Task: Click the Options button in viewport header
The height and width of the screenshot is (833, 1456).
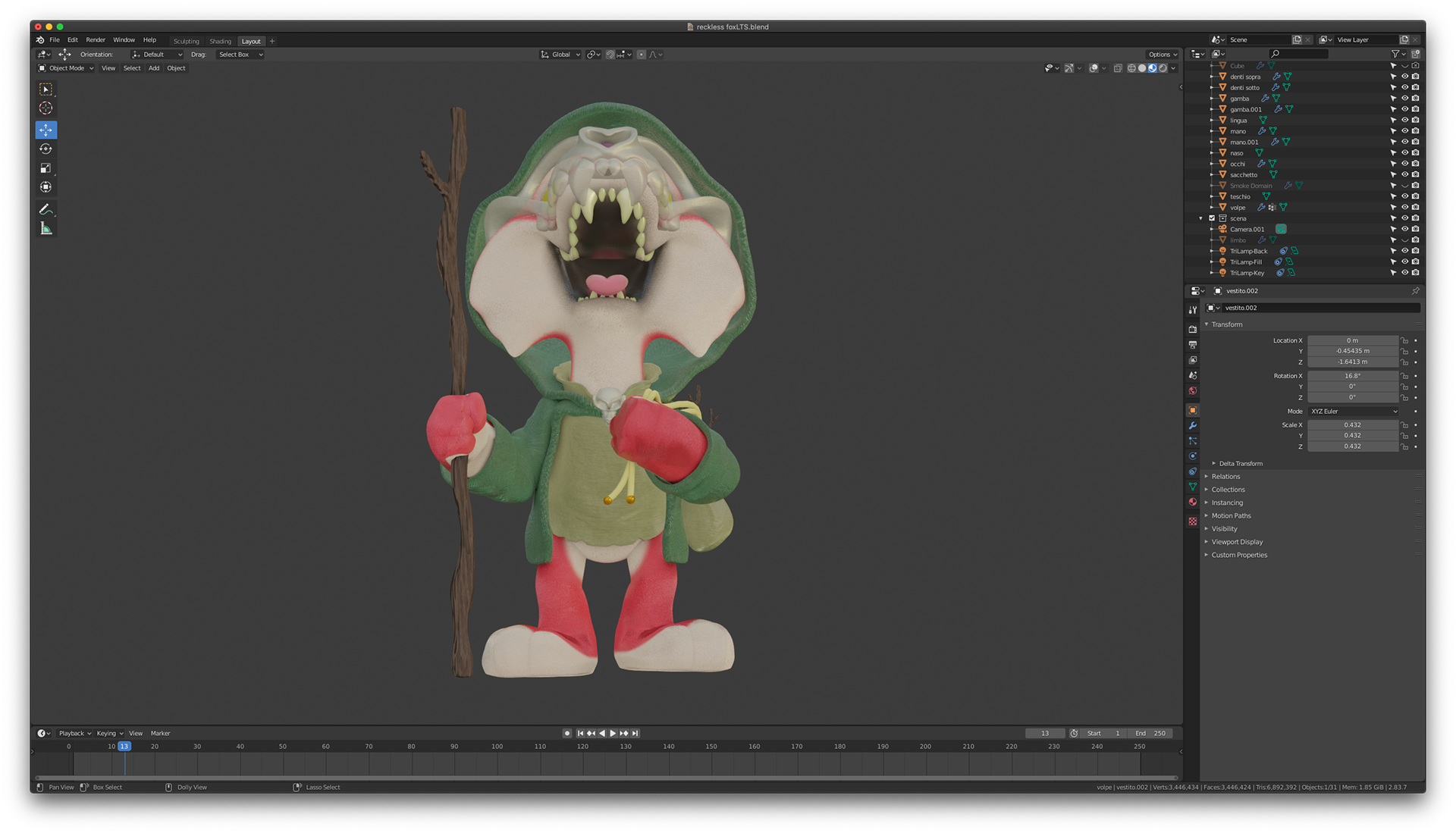Action: tap(1162, 55)
